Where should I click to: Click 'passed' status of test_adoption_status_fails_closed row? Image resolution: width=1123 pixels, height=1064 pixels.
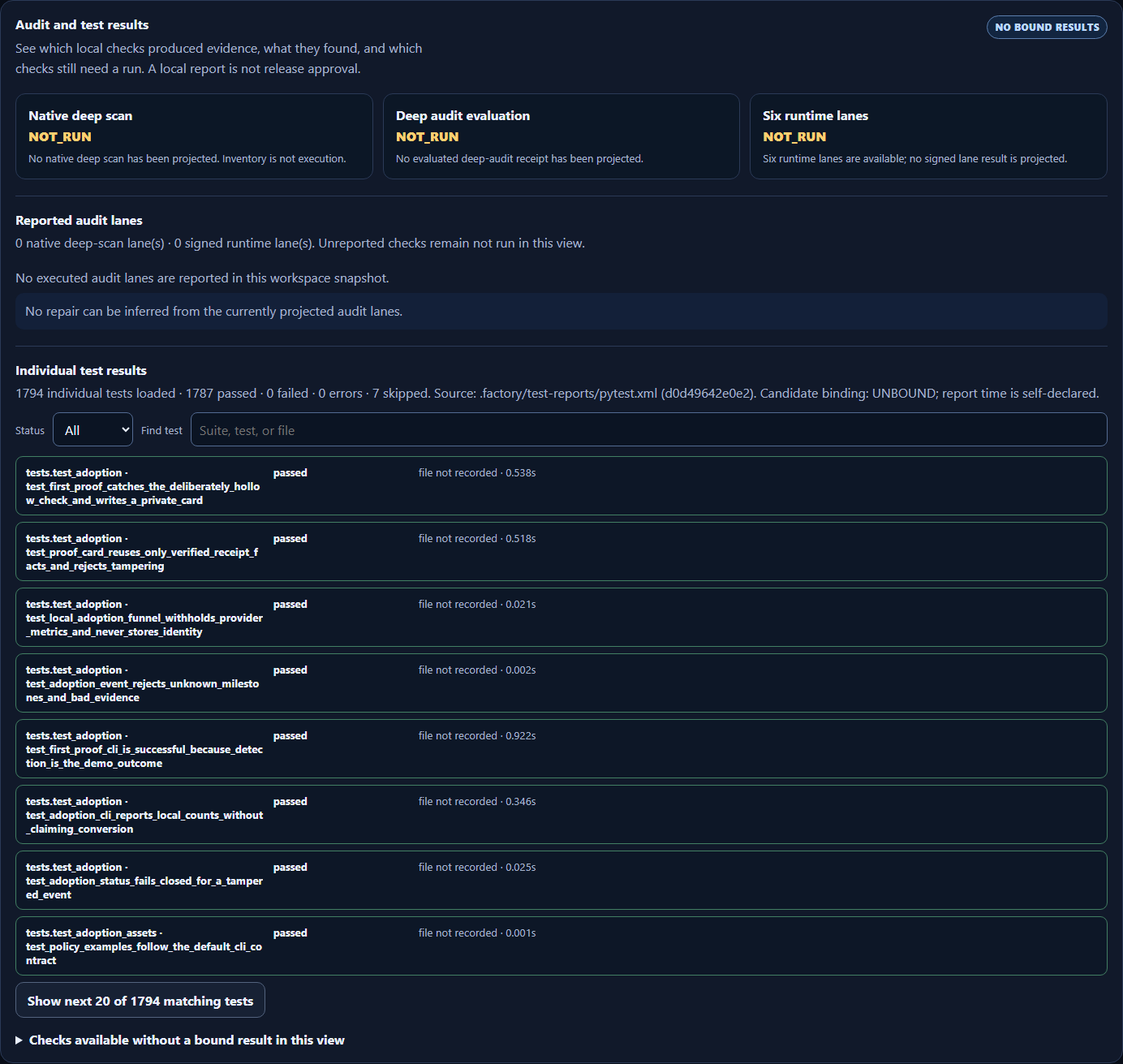(290, 867)
